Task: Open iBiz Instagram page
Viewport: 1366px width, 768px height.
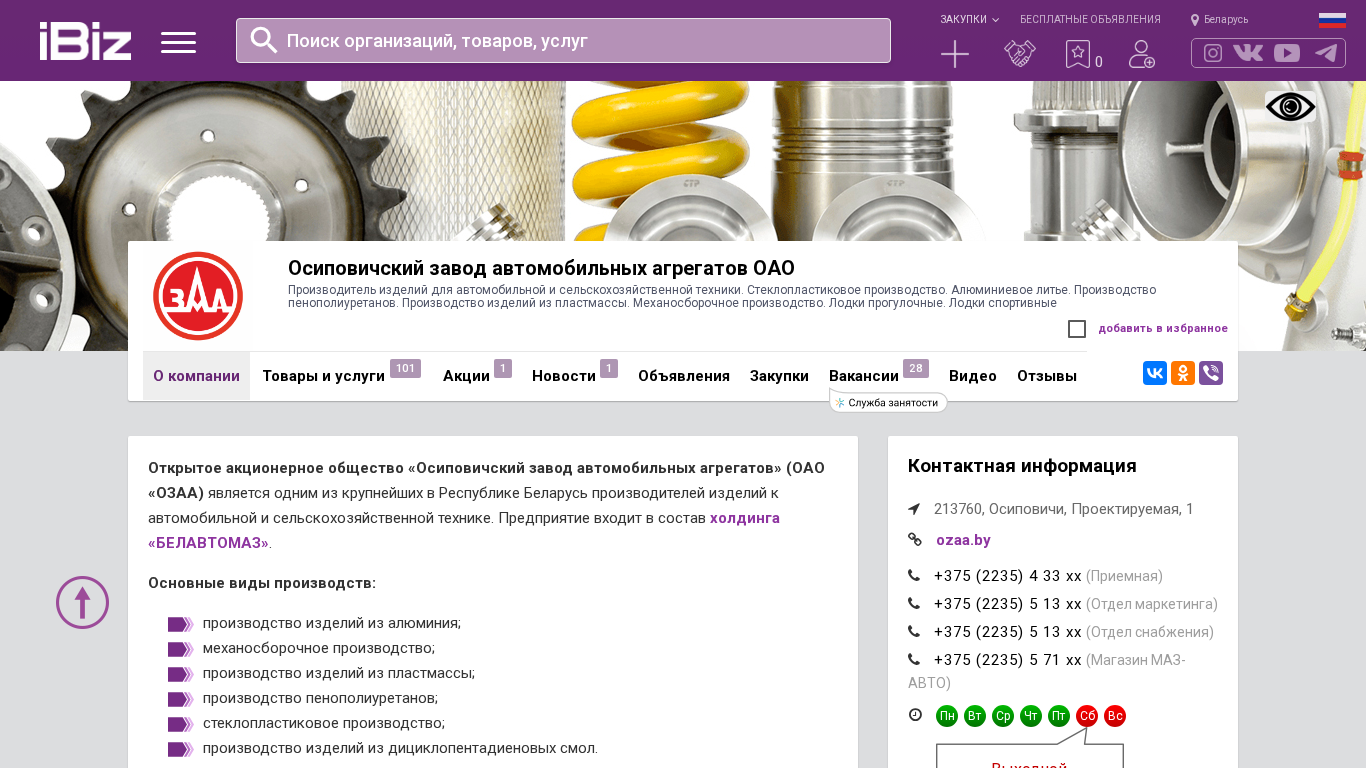Action: point(1213,53)
